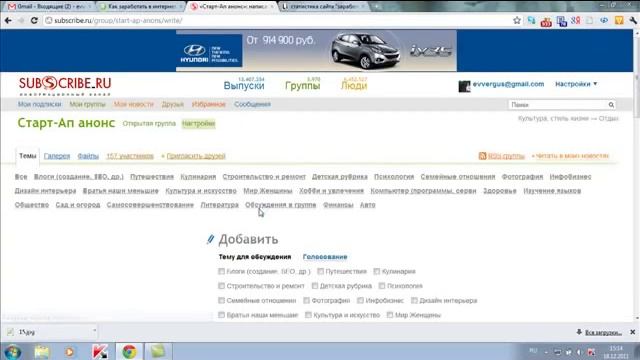
Task: Check the Путешествия checkbox
Action: [320, 271]
